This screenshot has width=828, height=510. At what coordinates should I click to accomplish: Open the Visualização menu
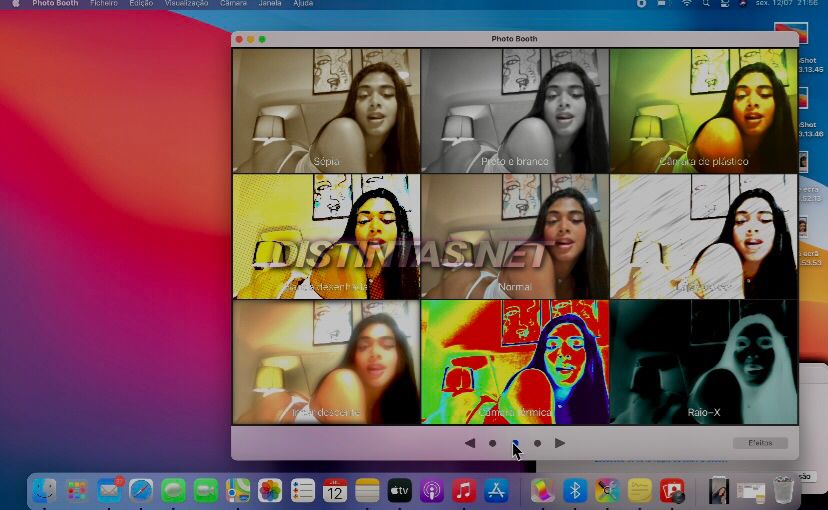(186, 3)
